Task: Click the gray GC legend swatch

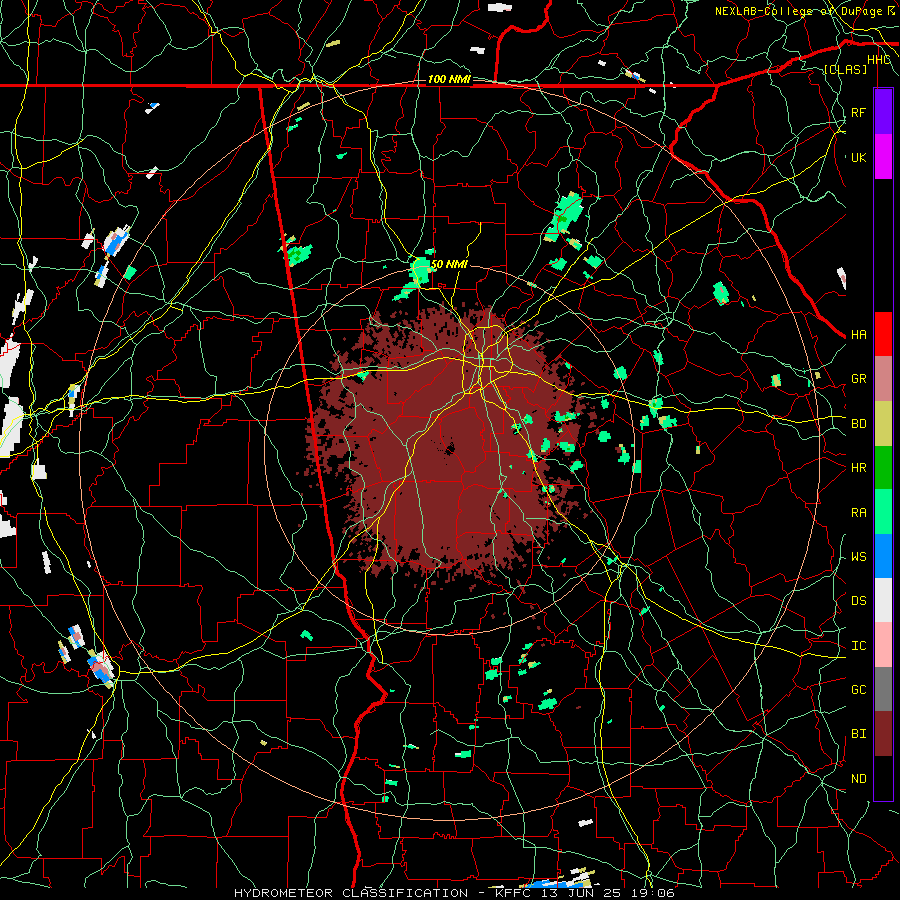Action: (883, 689)
